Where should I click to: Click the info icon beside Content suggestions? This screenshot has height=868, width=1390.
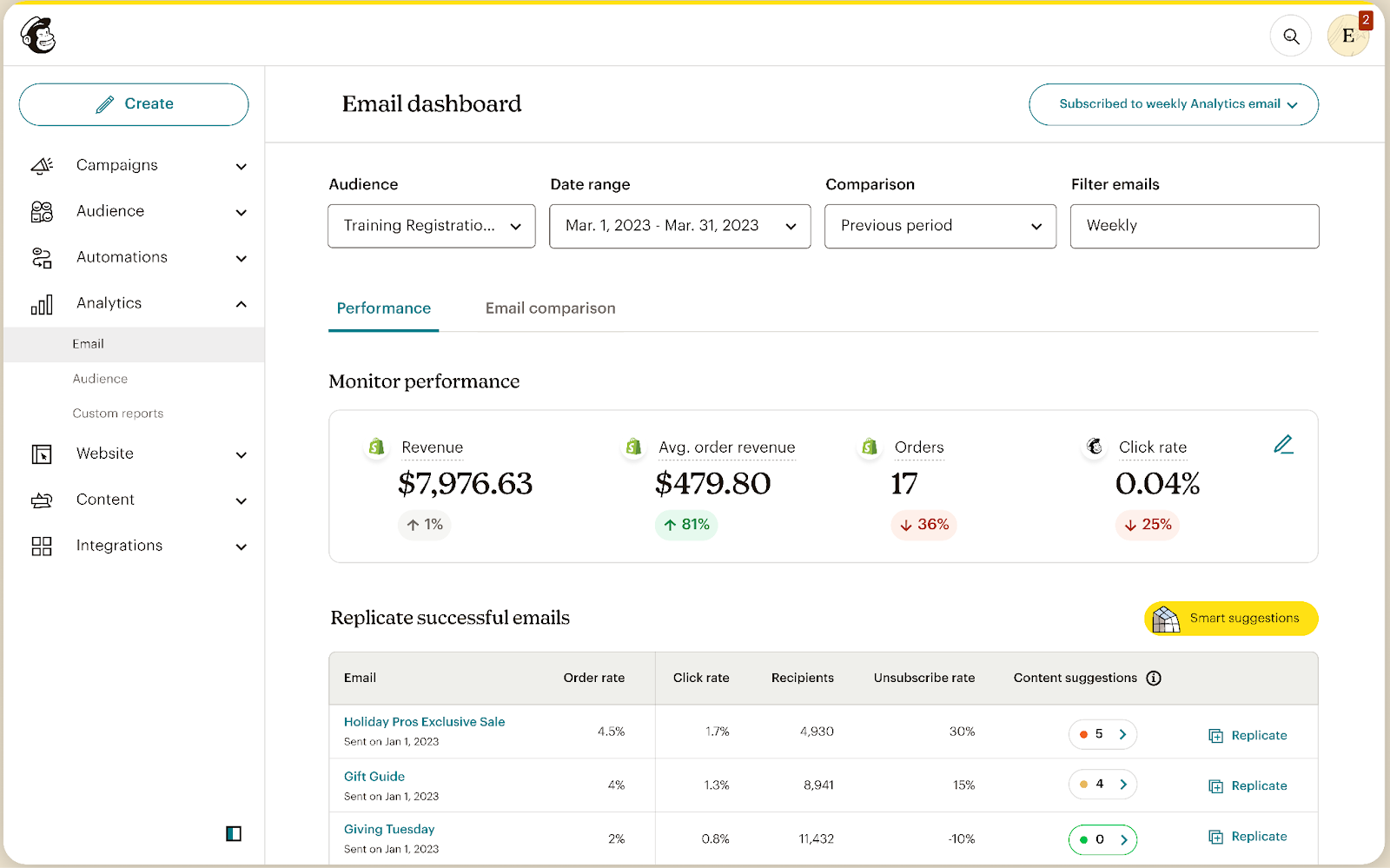pos(1153,678)
